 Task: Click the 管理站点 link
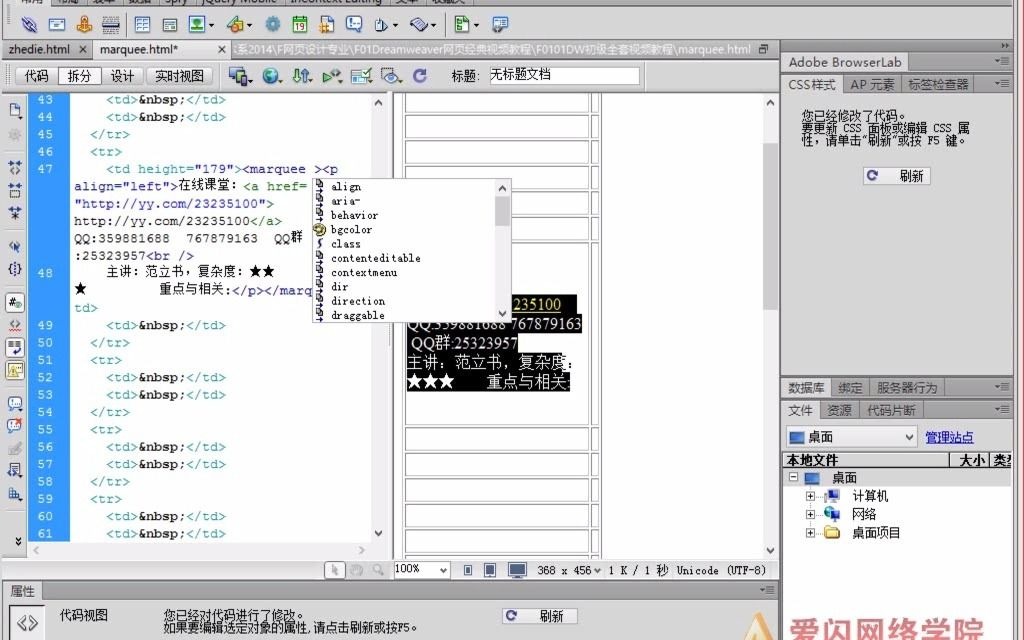coord(949,438)
